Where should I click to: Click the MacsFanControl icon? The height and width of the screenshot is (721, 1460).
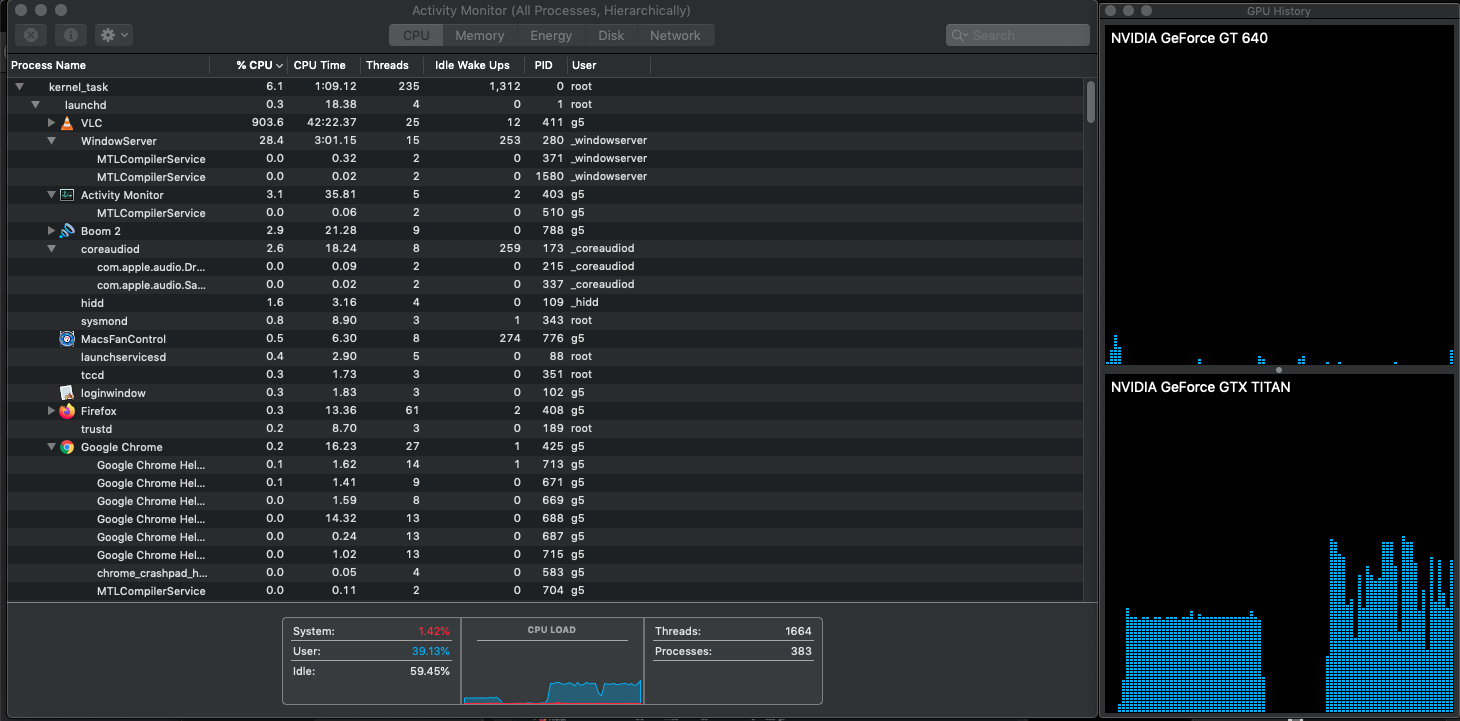click(x=67, y=339)
